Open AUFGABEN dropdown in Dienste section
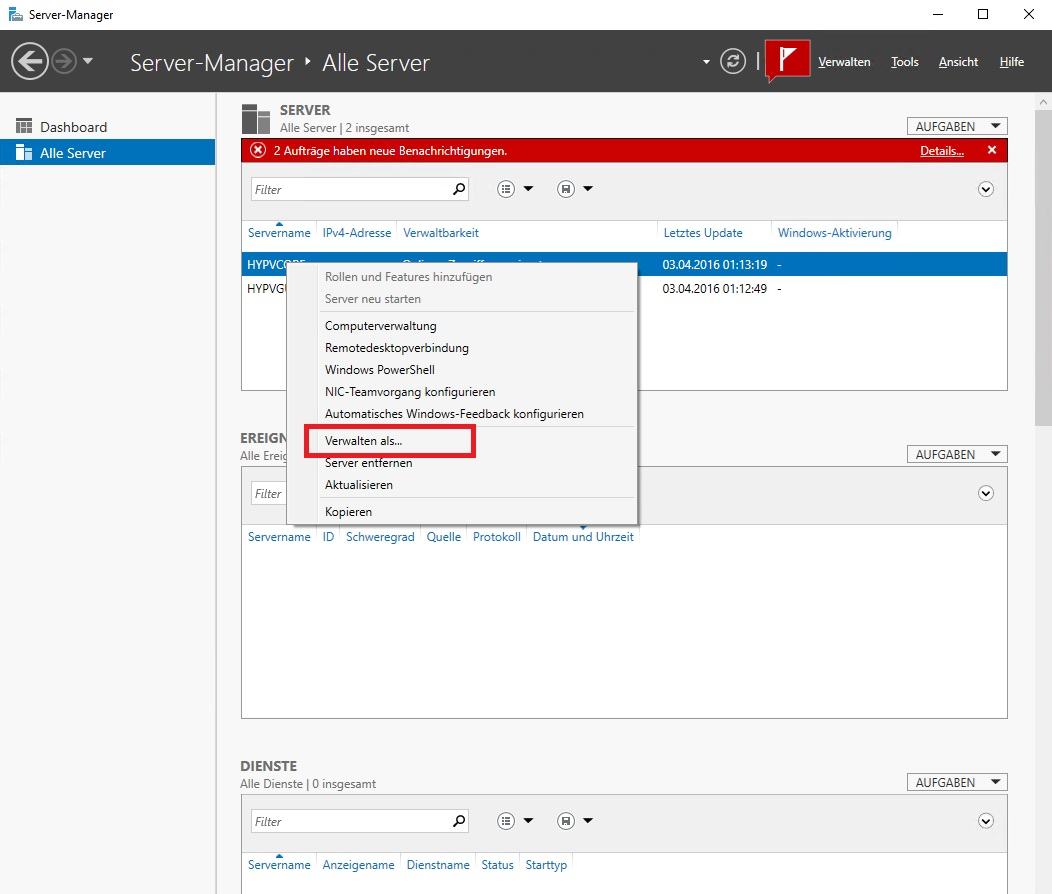The height and width of the screenshot is (894, 1052). tap(957, 782)
